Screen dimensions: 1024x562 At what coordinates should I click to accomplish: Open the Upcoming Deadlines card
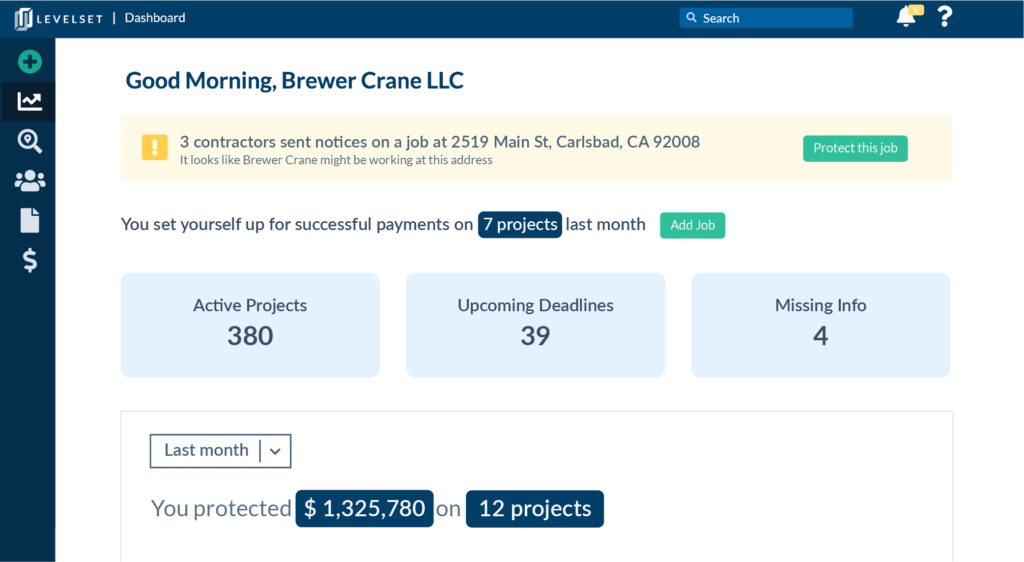[535, 325]
